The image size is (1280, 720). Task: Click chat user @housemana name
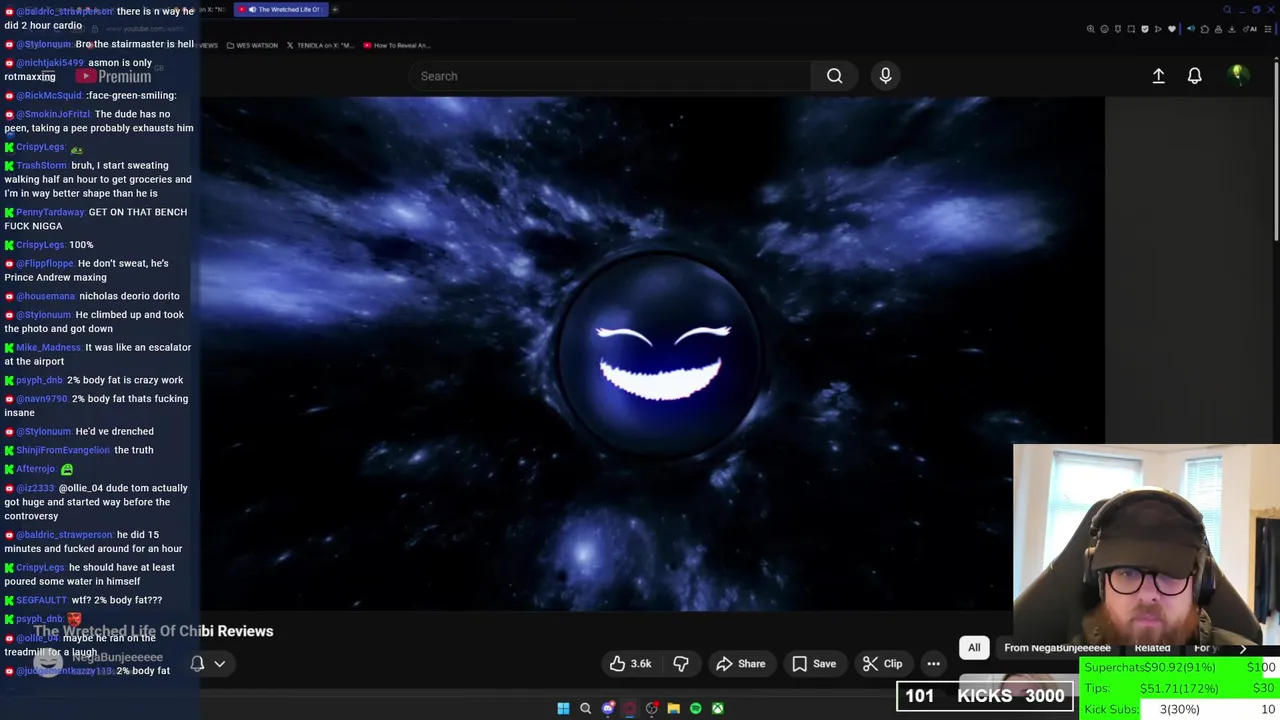pos(45,296)
